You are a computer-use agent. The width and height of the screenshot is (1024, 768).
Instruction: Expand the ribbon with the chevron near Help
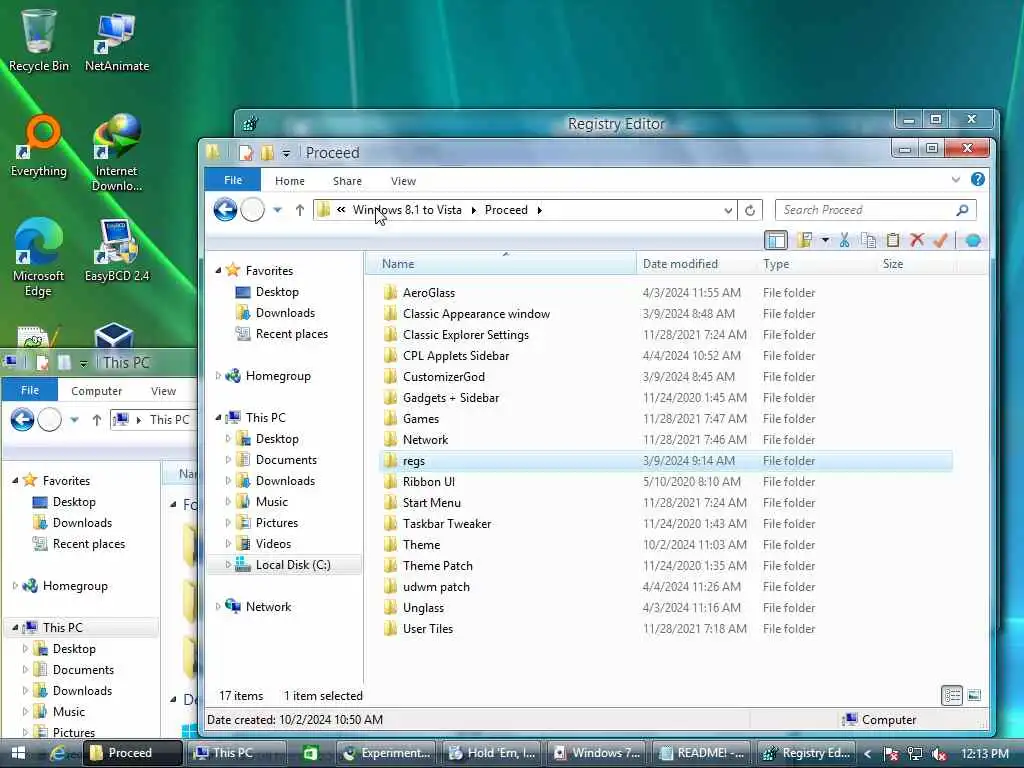pyautogui.click(x=956, y=180)
